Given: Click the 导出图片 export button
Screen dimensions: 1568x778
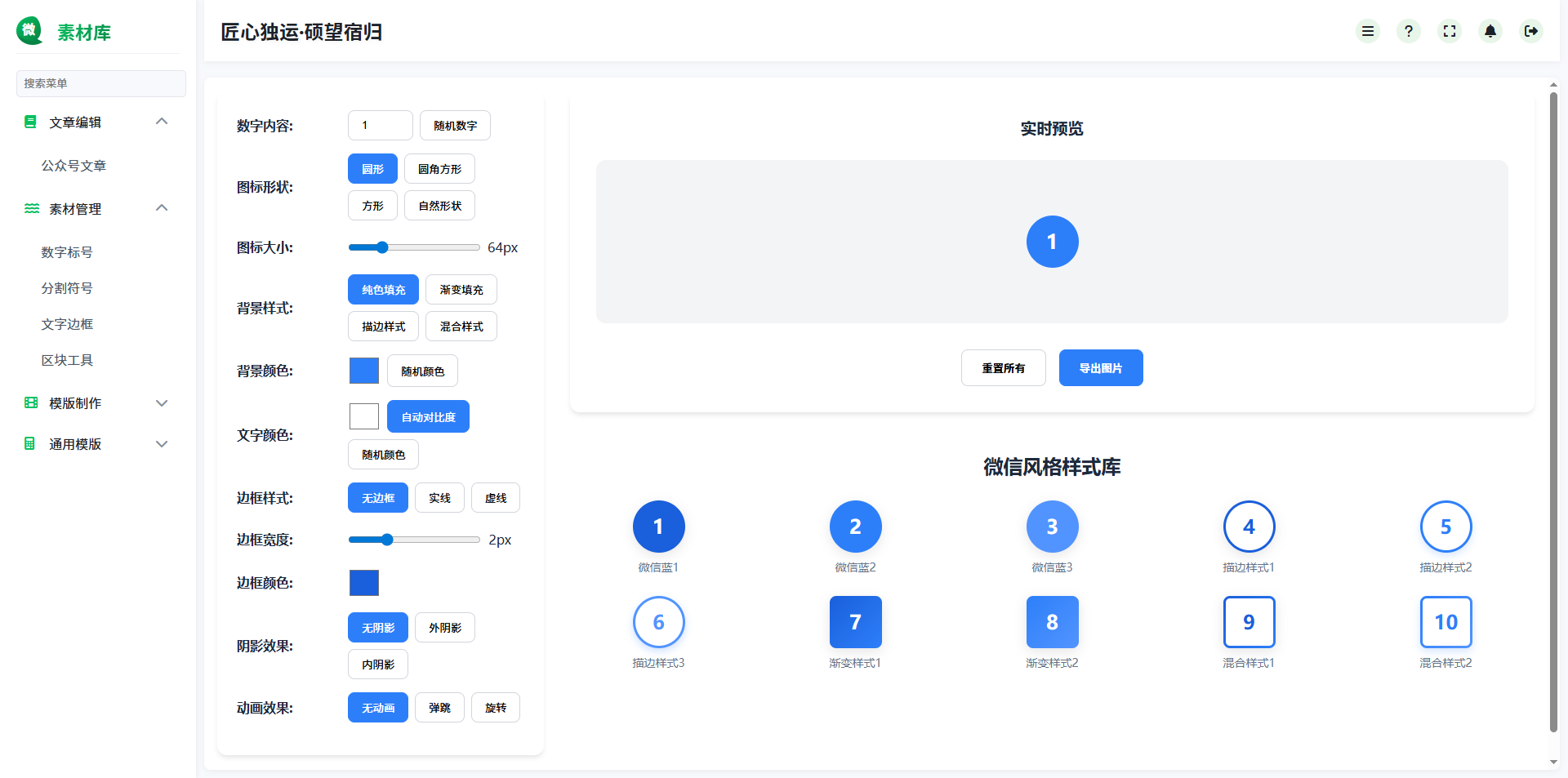Looking at the screenshot, I should (x=1101, y=367).
